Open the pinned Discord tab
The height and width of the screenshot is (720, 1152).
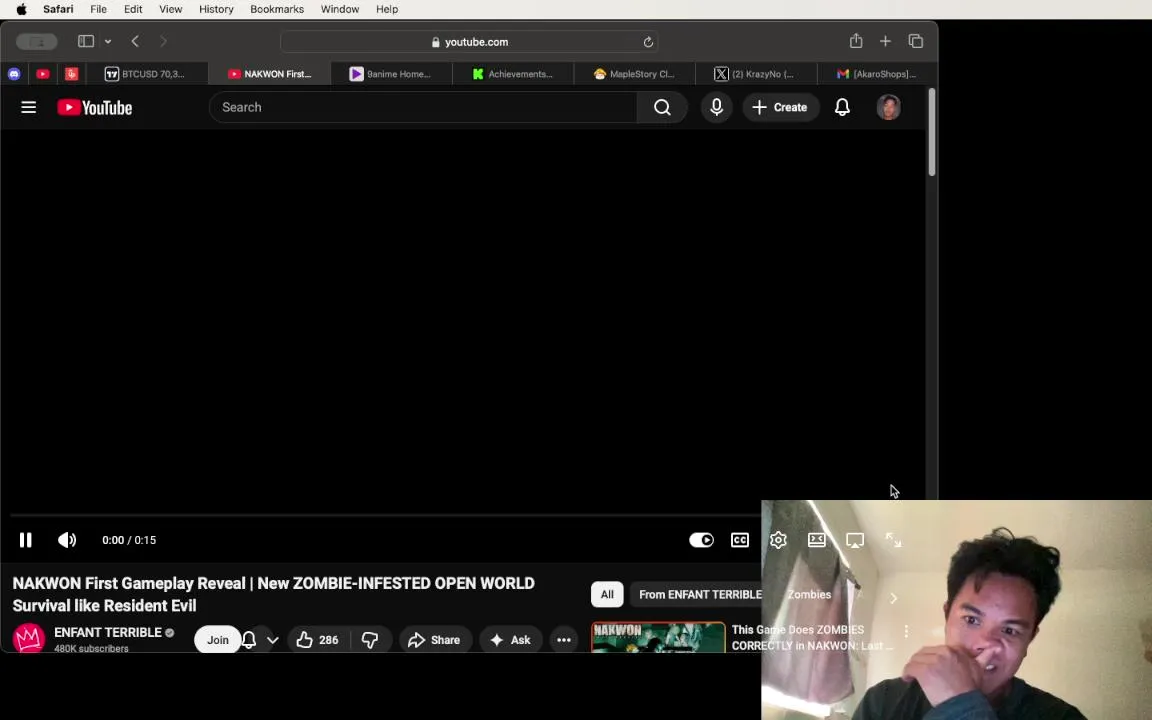(14, 73)
